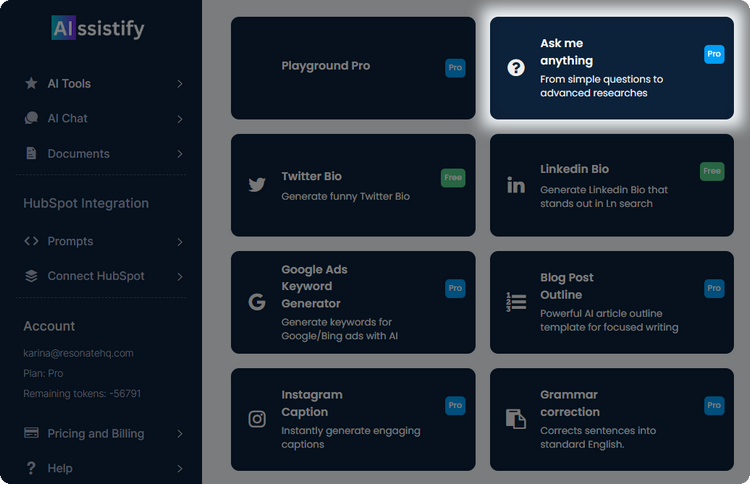This screenshot has width=750, height=484.
Task: Expand the Prompts menu arrow
Action: pos(180,242)
